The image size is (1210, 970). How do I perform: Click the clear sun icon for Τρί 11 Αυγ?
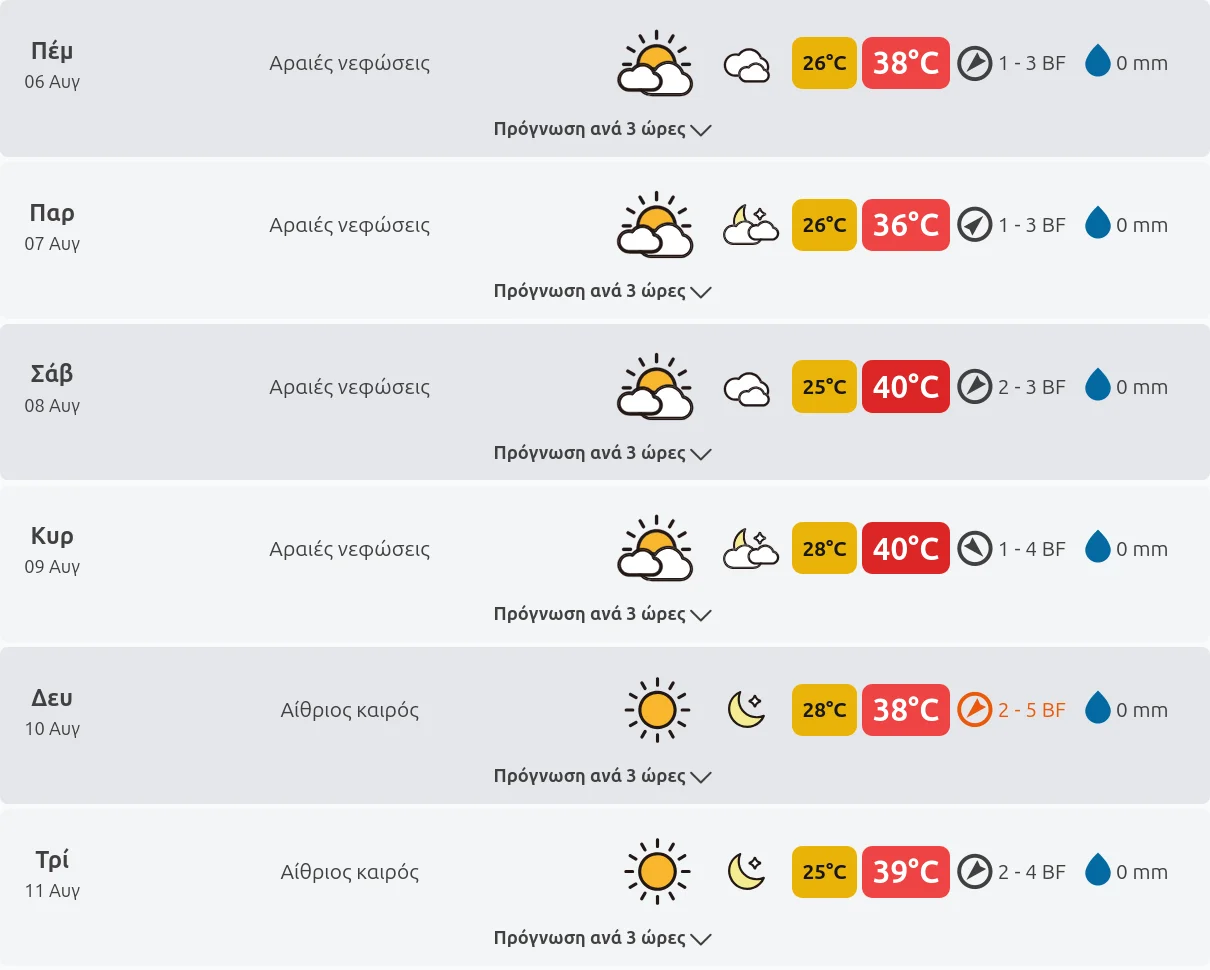(657, 872)
